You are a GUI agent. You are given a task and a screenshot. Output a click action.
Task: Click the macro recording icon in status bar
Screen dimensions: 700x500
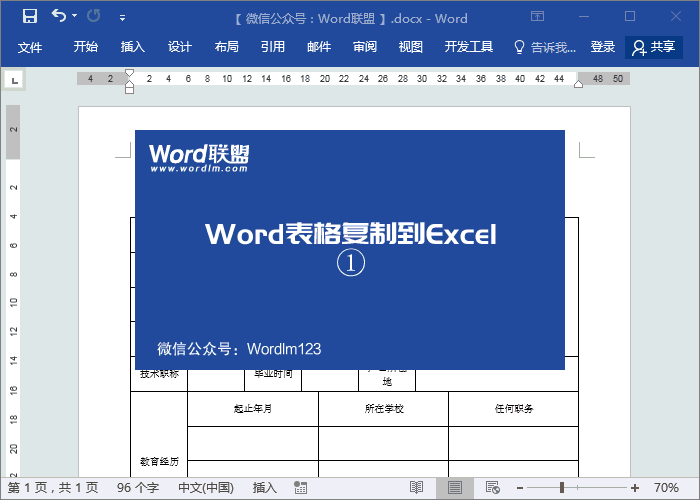pyautogui.click(x=300, y=488)
